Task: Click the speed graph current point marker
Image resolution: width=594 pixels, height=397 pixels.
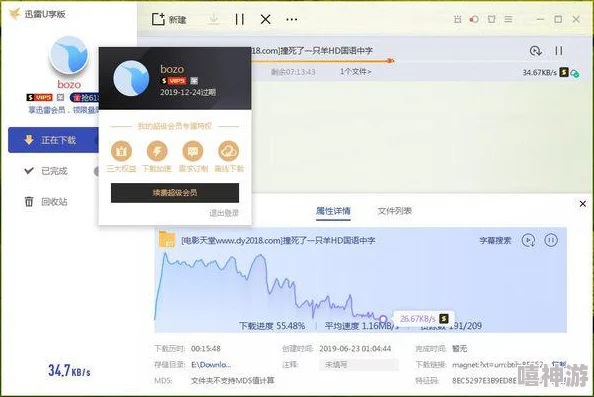Action: pyautogui.click(x=383, y=319)
